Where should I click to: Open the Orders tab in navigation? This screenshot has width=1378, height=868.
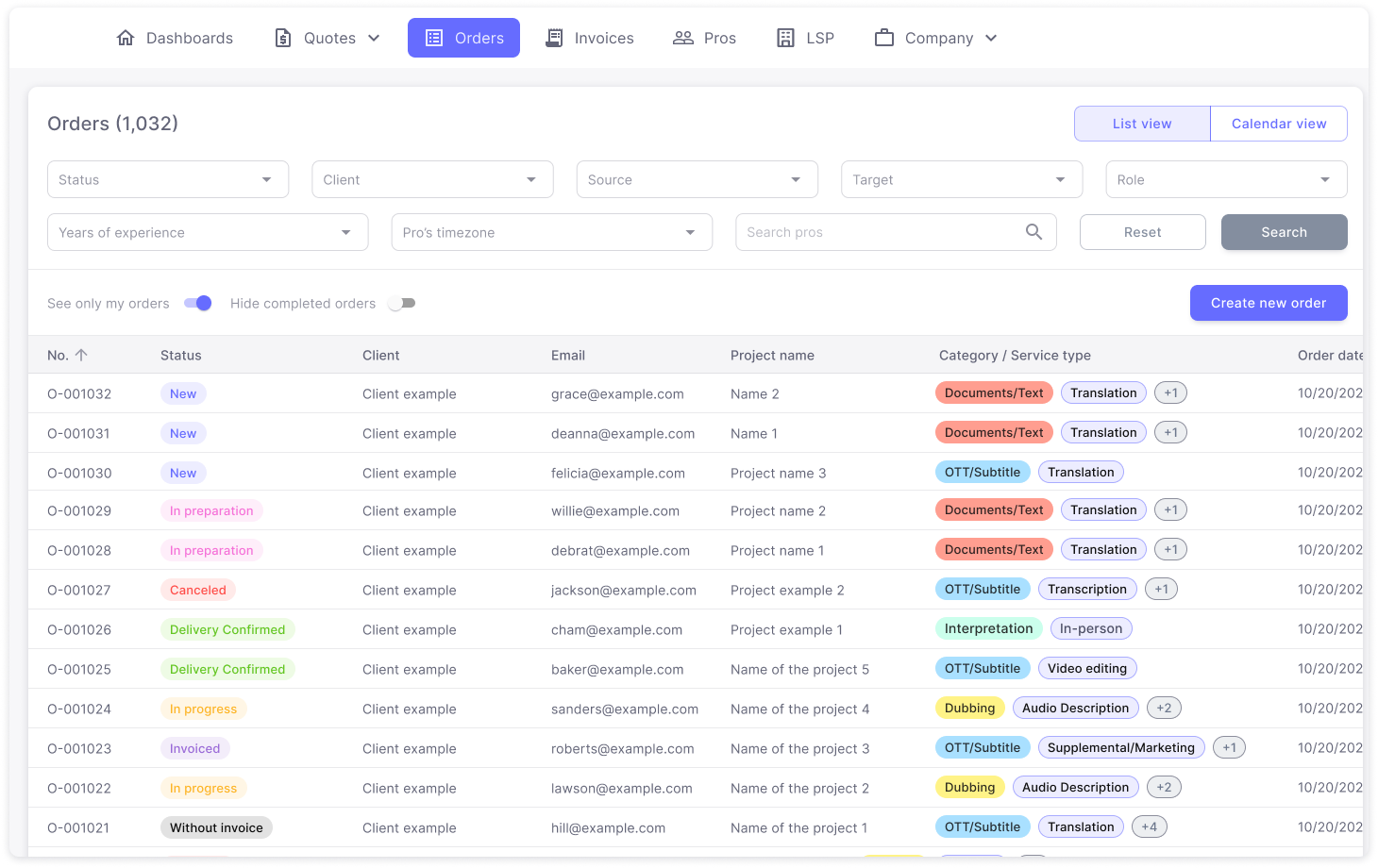click(x=463, y=38)
